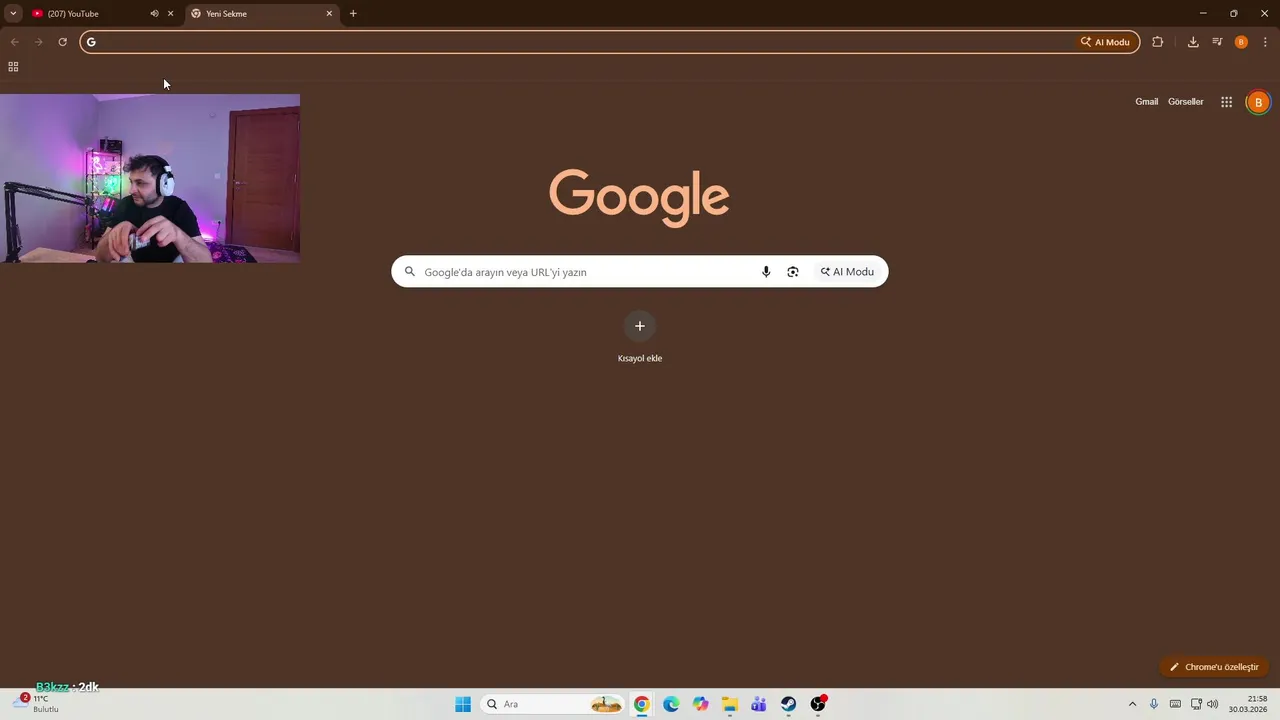Open Microsoft Teams in the taskbar

(x=759, y=704)
